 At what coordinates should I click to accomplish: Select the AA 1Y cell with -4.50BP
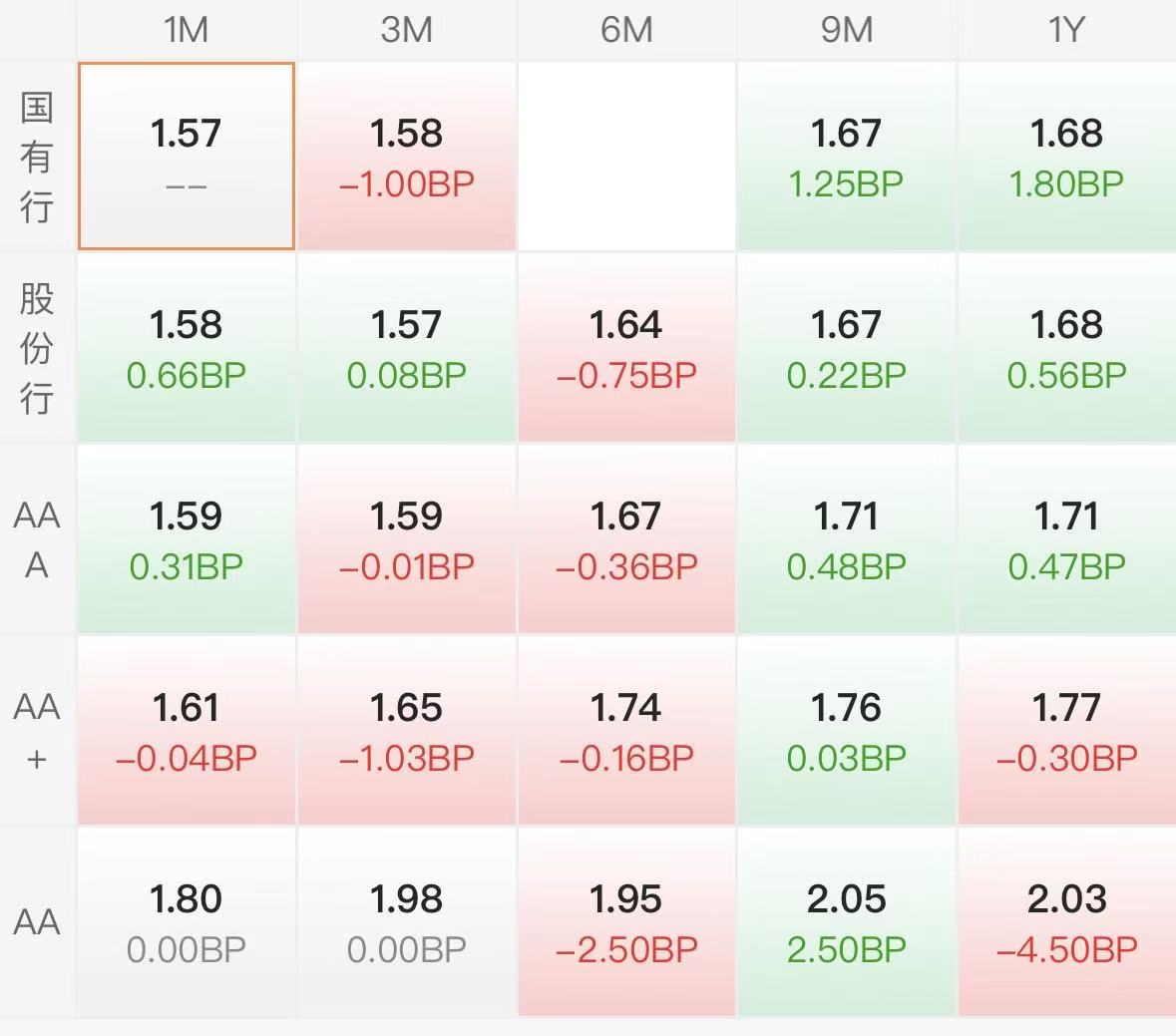pos(1066,922)
